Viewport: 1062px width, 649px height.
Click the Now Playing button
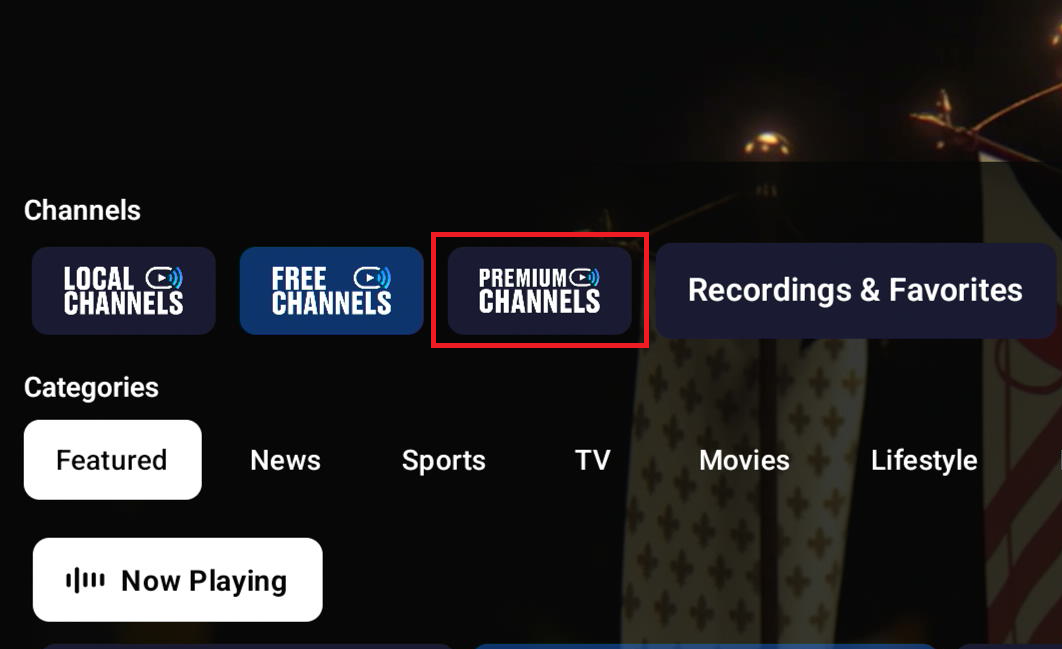point(177,580)
